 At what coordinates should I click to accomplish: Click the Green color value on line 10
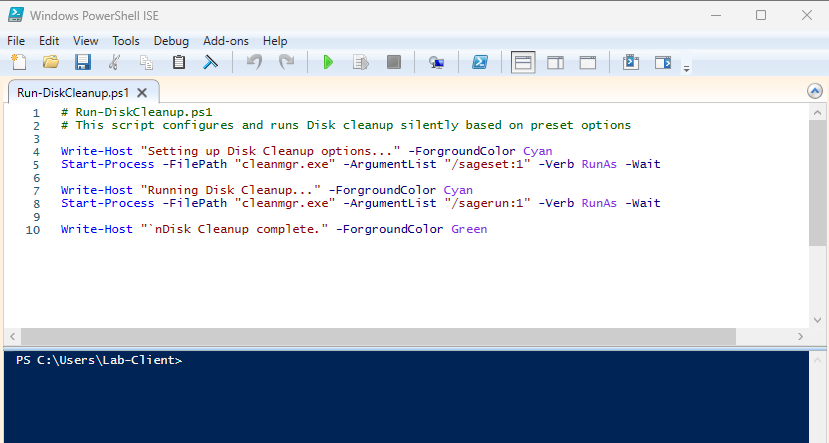coord(469,229)
